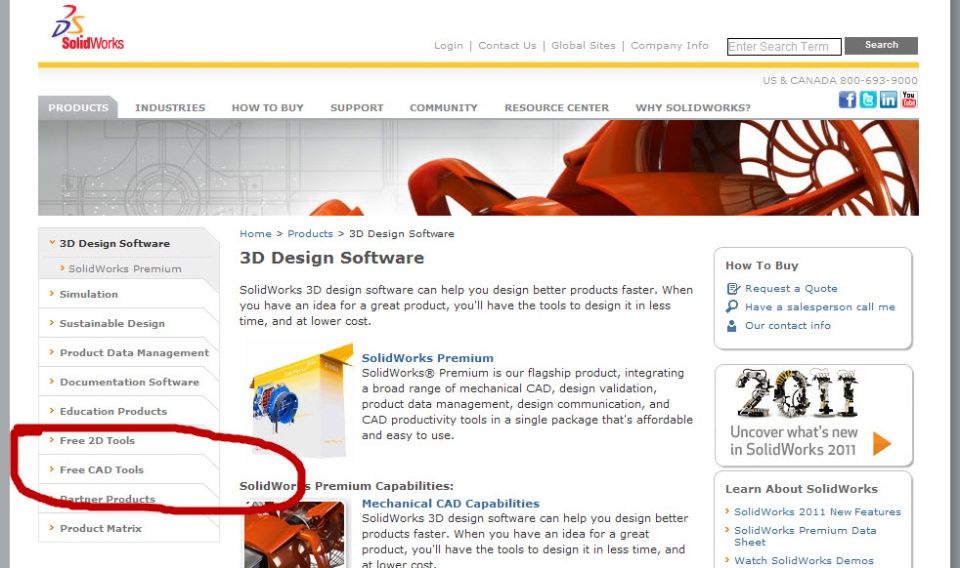Select Product Matrix in sidebar
The image size is (960, 568).
100,529
